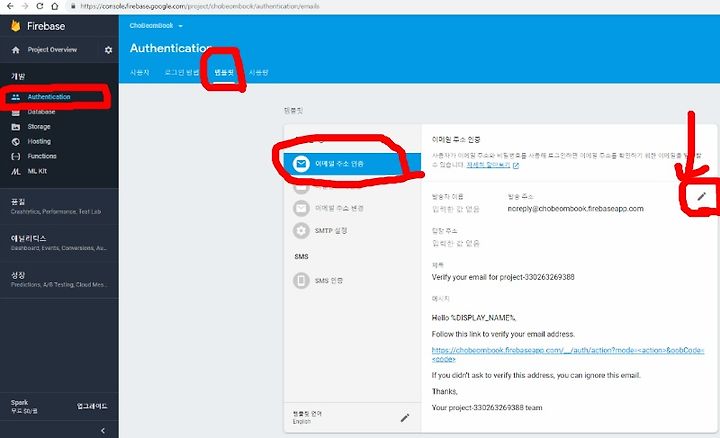
Task: Click the Firebase console URL field
Action: [x=200, y=6]
